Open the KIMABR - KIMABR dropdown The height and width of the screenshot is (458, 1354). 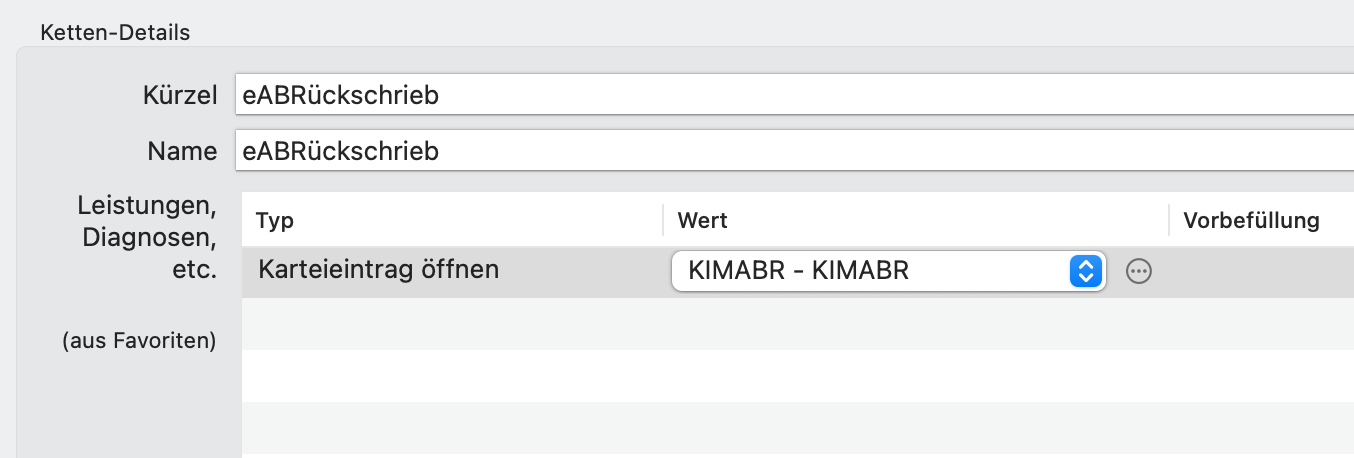point(888,271)
